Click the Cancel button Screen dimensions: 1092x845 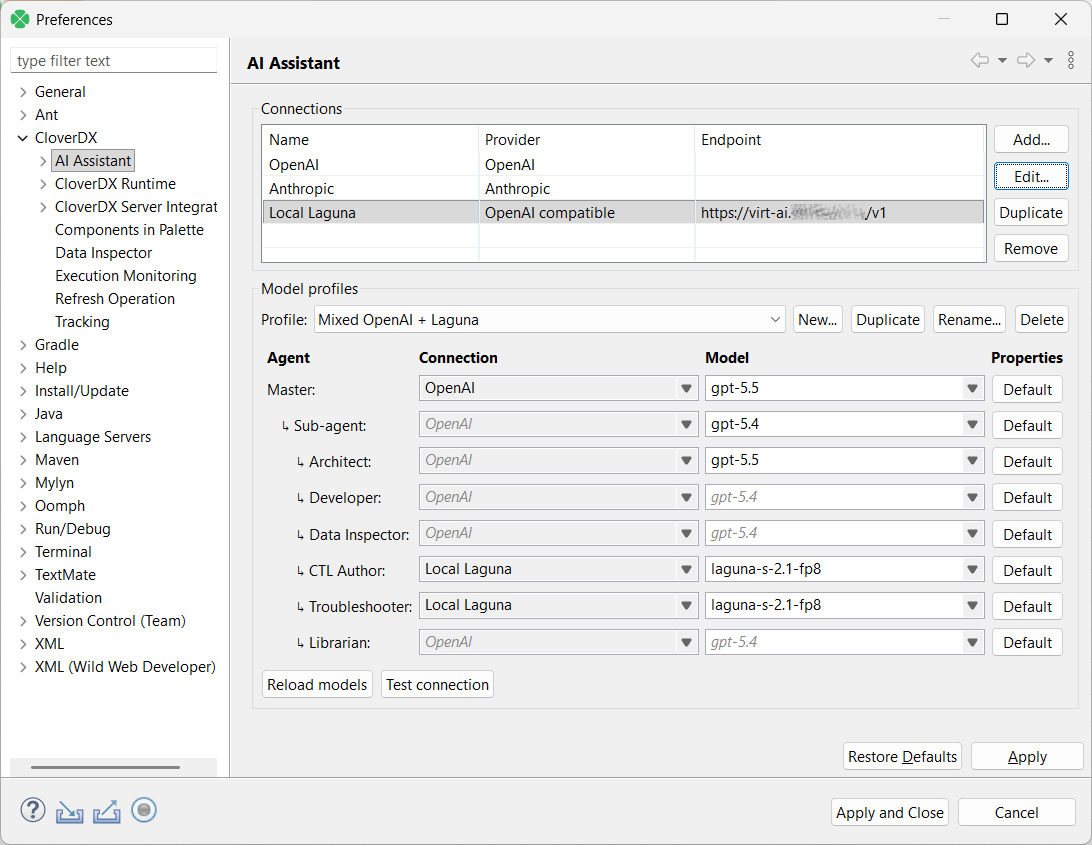(1017, 813)
